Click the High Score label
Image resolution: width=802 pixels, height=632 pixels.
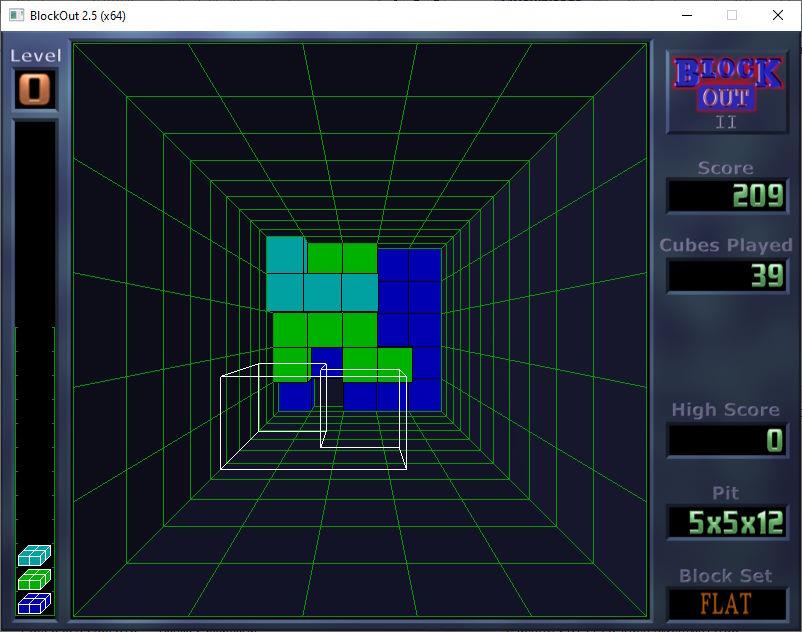(725, 410)
